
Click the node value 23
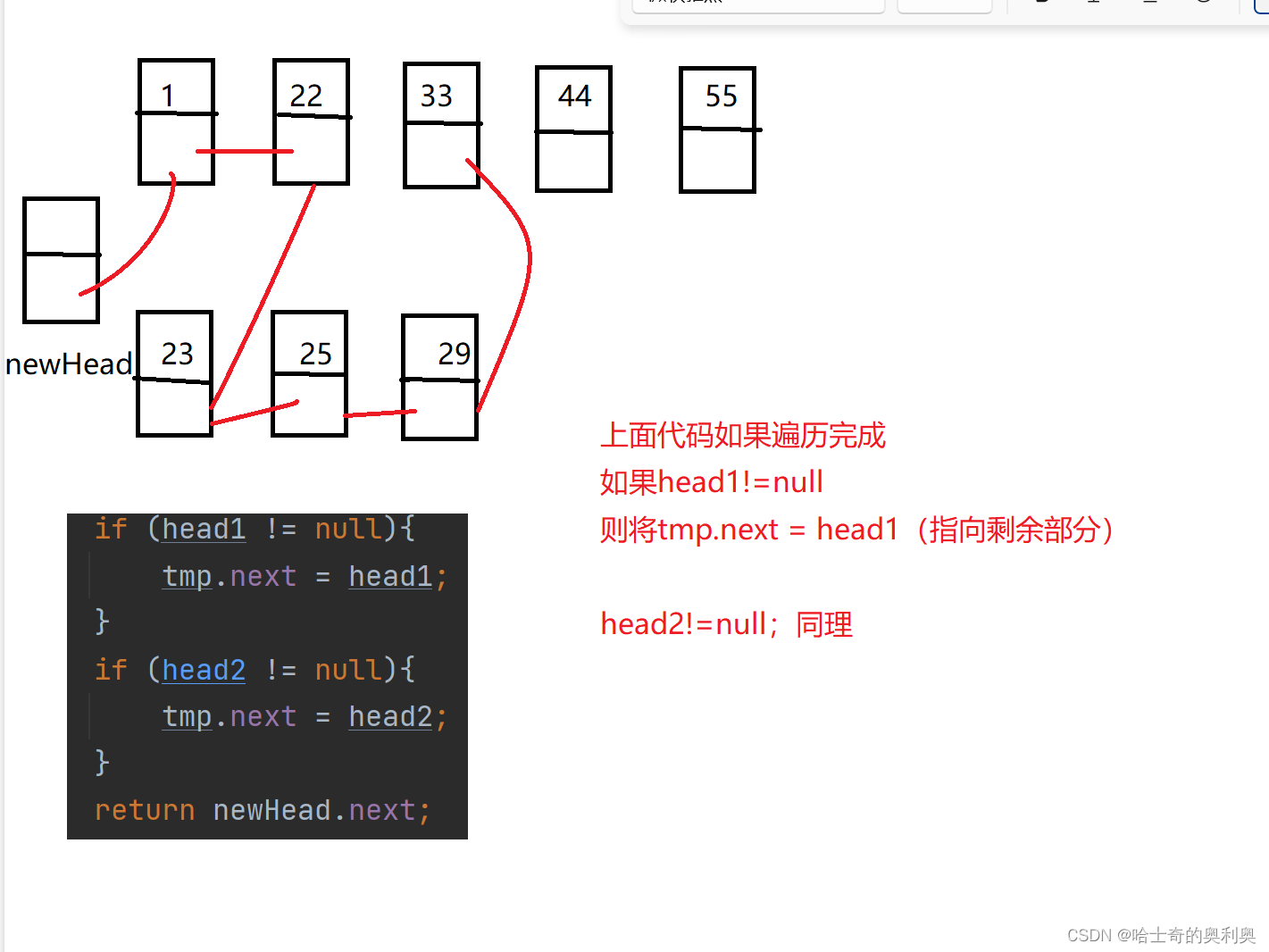[178, 354]
